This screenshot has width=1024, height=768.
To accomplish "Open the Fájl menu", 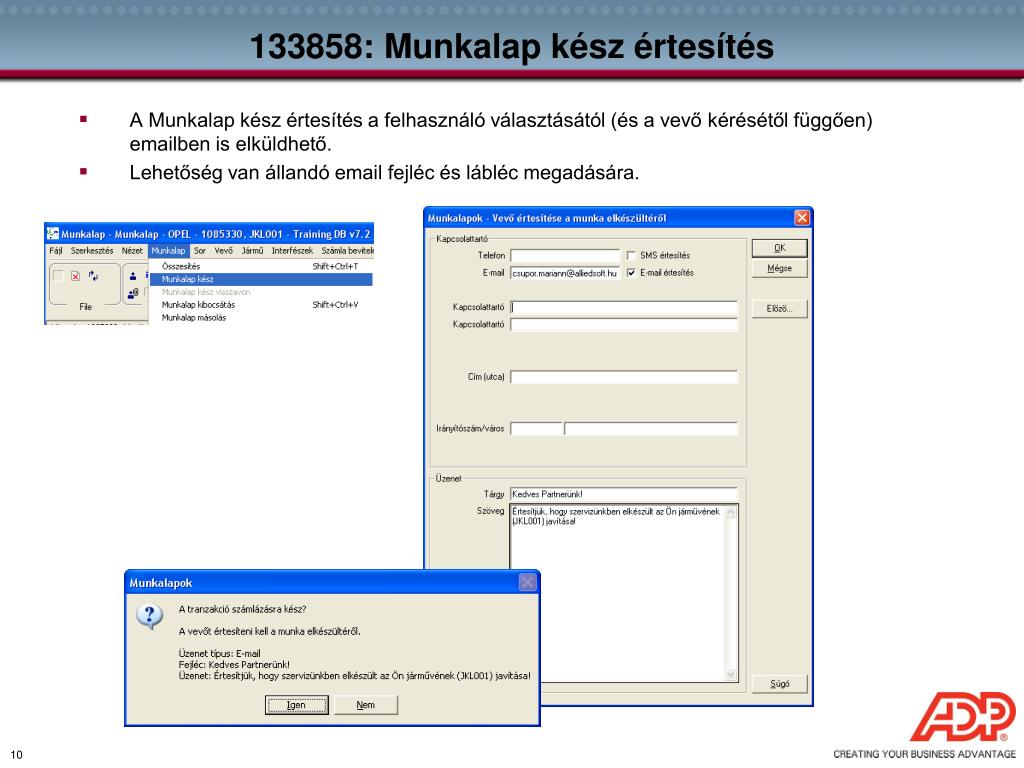I will click(56, 251).
